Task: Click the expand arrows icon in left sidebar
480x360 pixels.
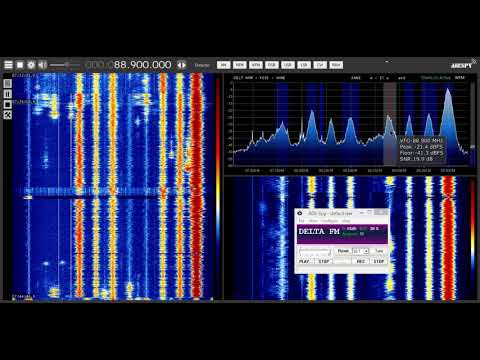Action: pos(8,115)
